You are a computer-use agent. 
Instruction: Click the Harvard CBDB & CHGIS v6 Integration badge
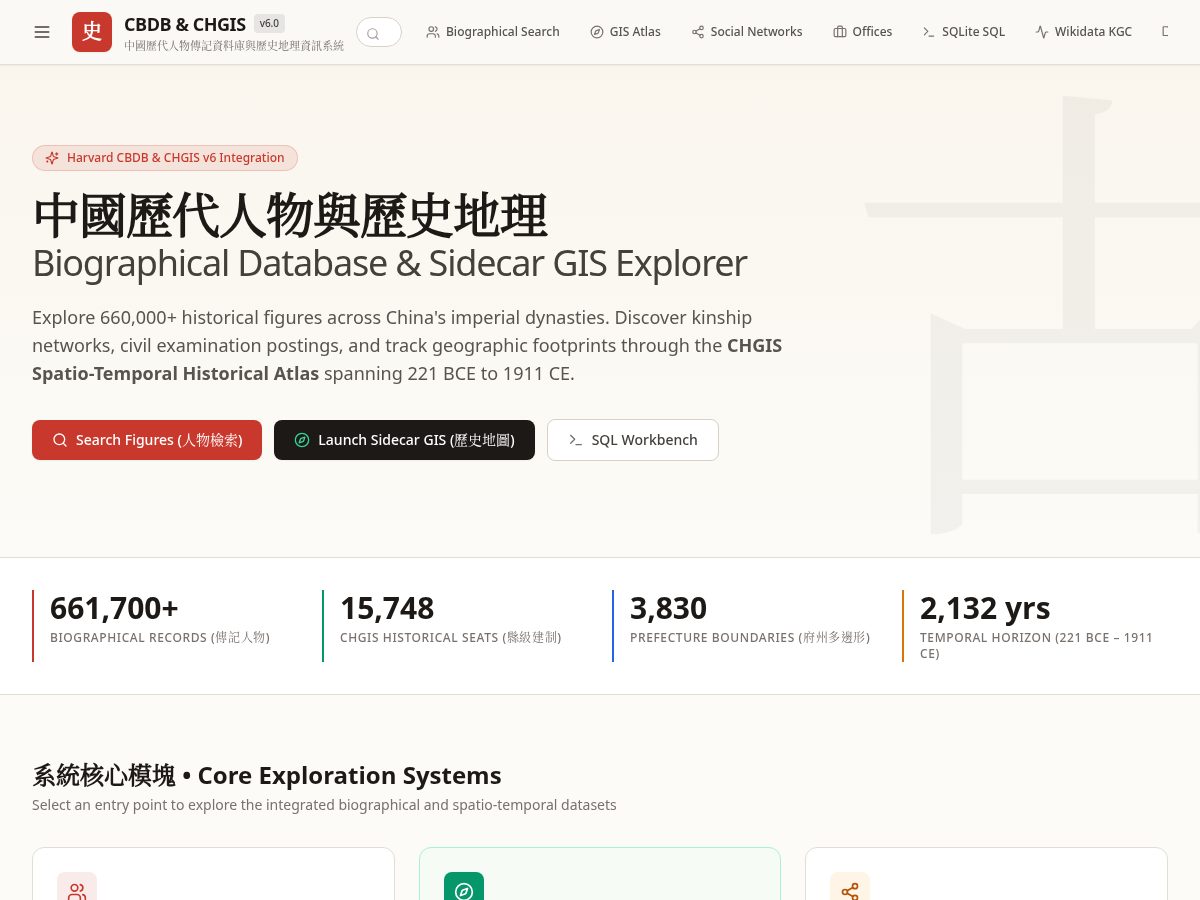(x=165, y=158)
